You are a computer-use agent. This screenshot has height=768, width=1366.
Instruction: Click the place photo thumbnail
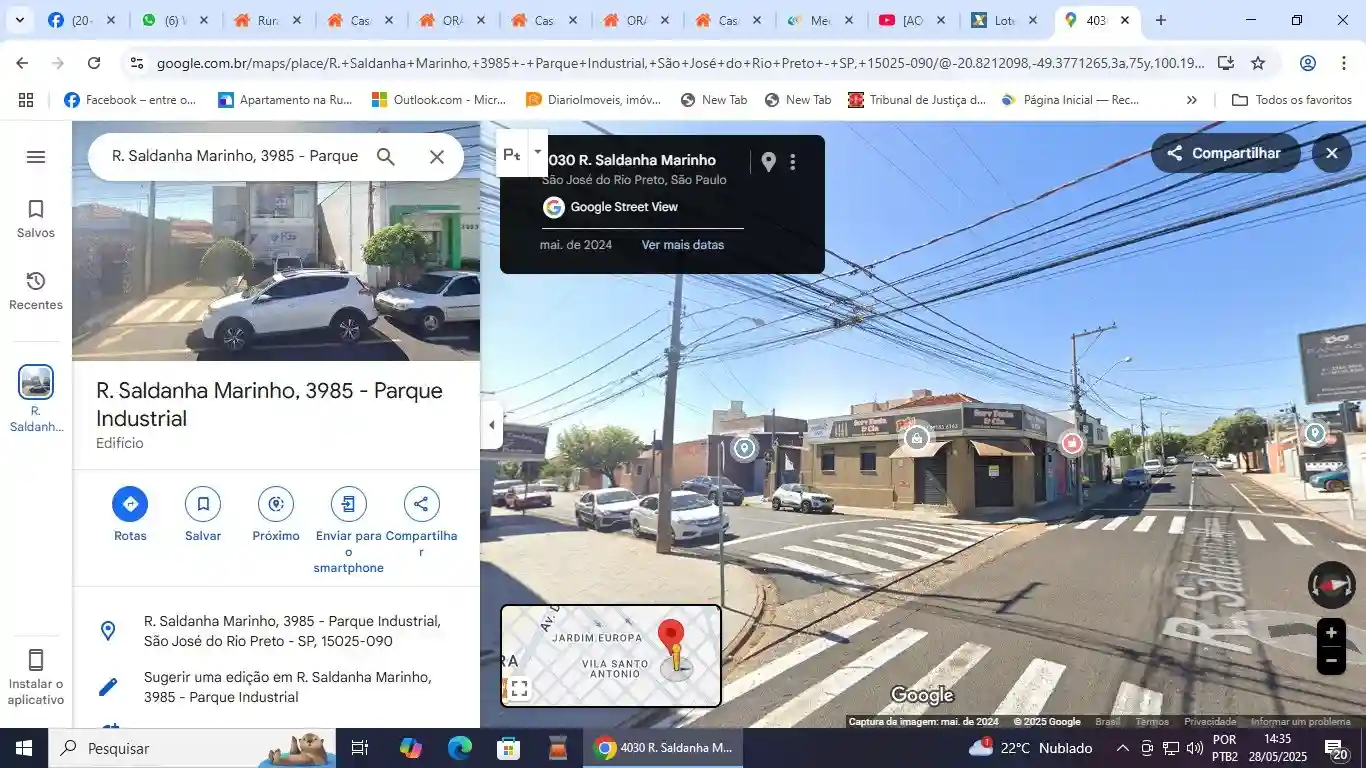pos(276,270)
